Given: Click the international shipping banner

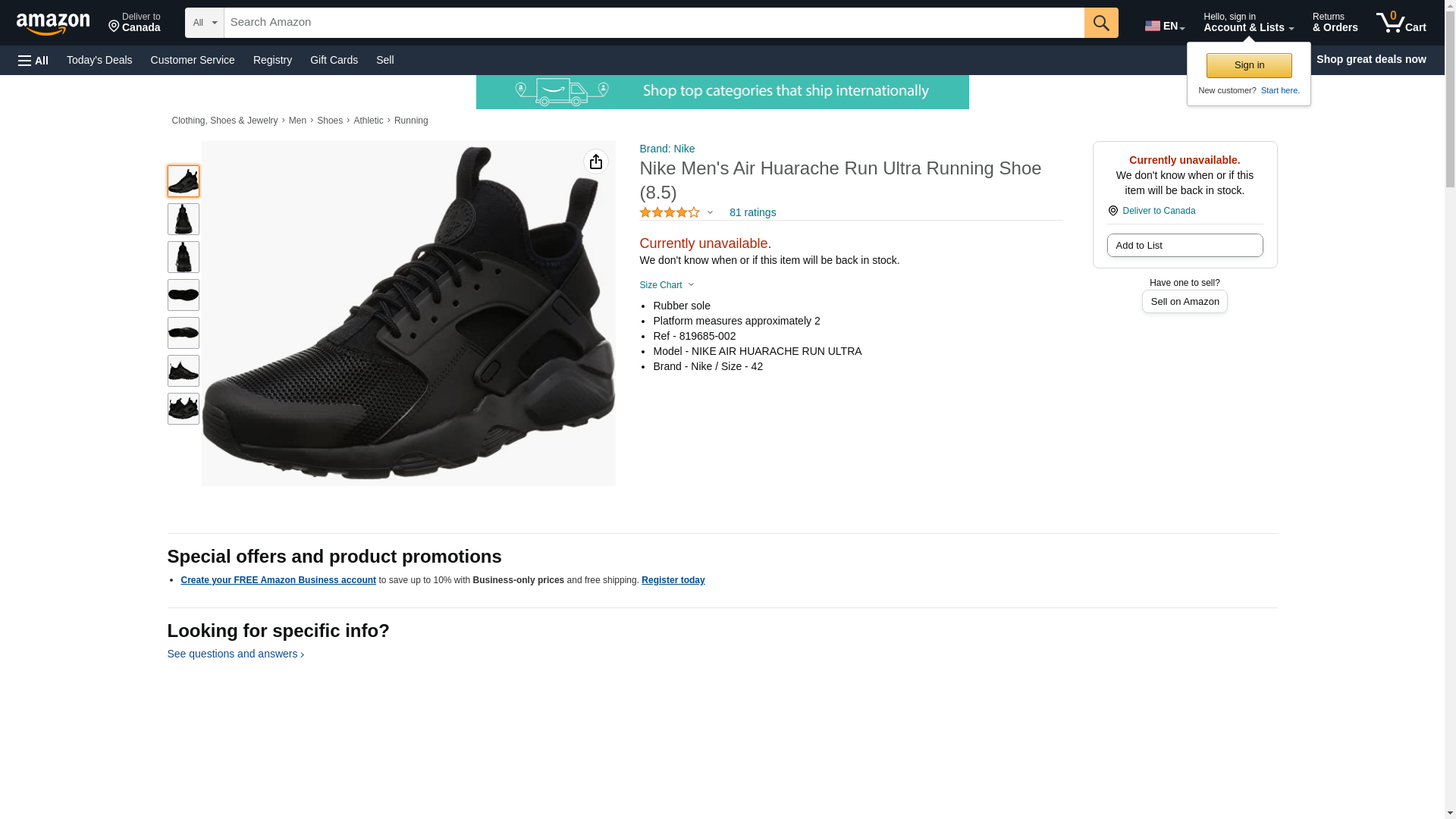Looking at the screenshot, I should pos(722,92).
